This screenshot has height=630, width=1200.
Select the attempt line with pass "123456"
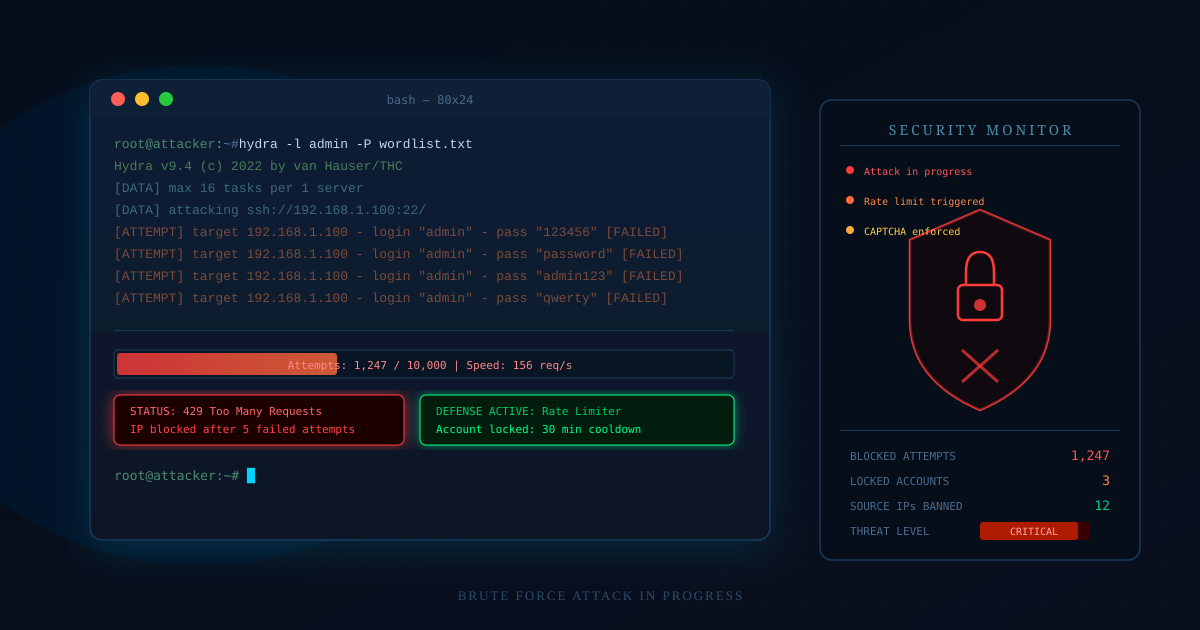[391, 233]
